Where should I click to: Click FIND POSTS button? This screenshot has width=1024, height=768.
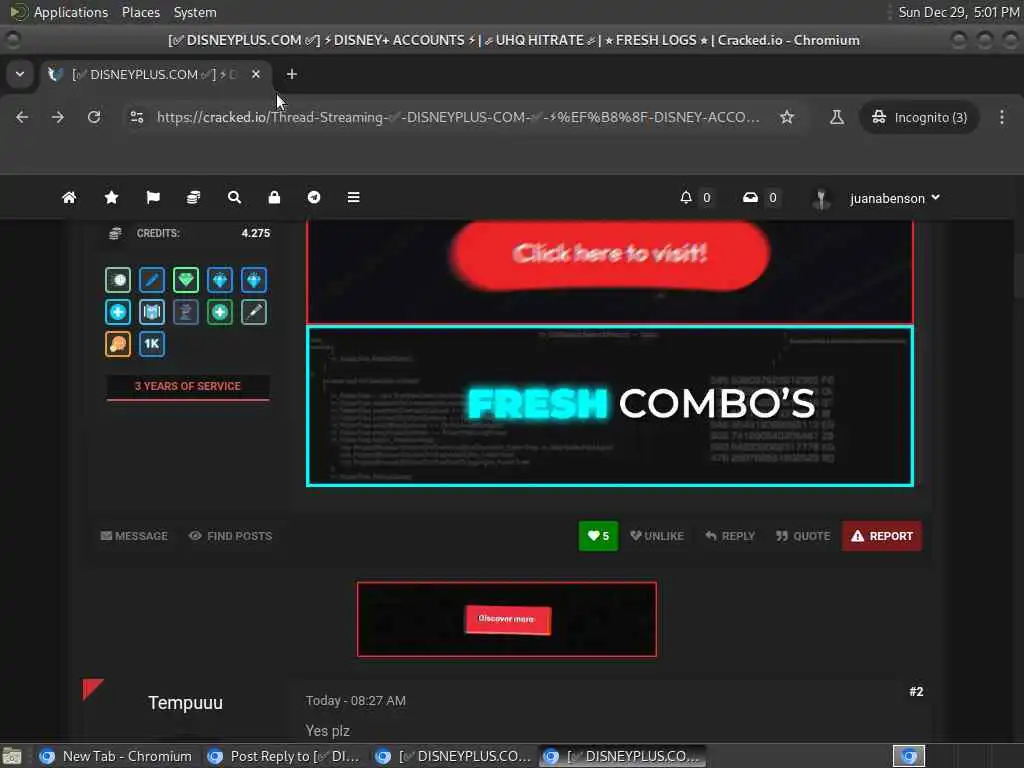point(231,536)
